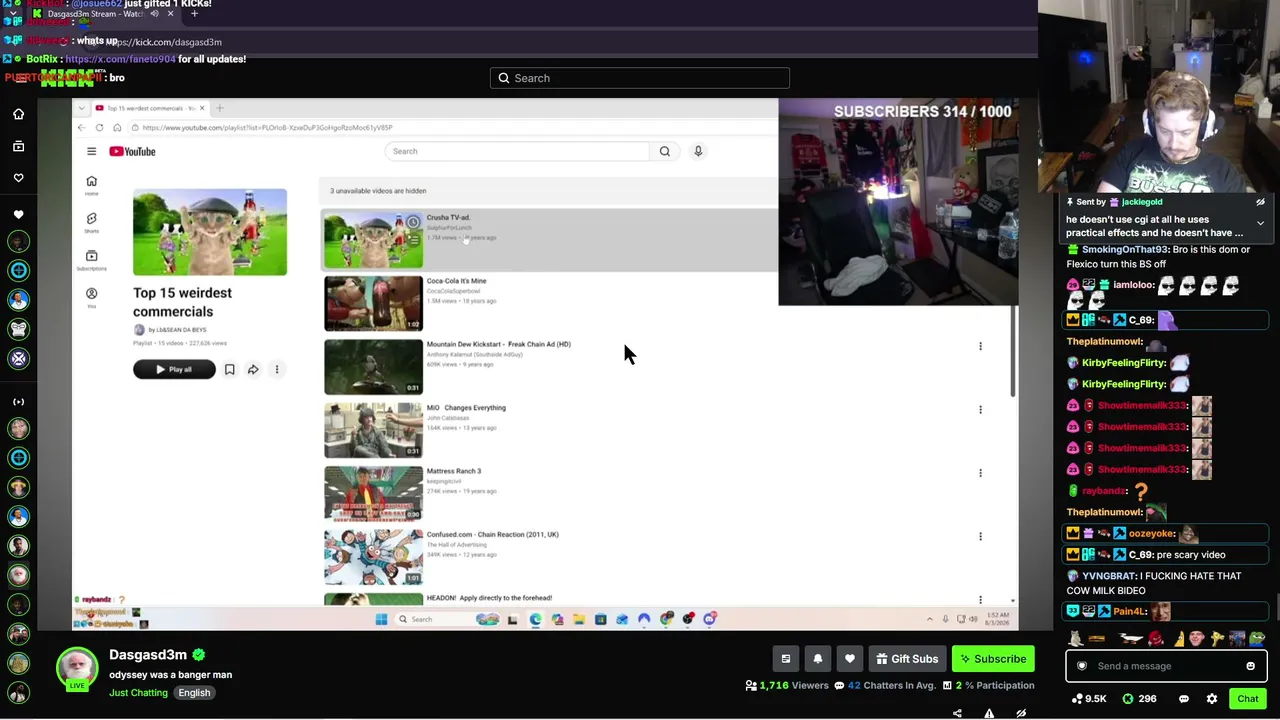
Task: Select the Top 15 weirdest commercials browser tab
Action: coord(148,108)
